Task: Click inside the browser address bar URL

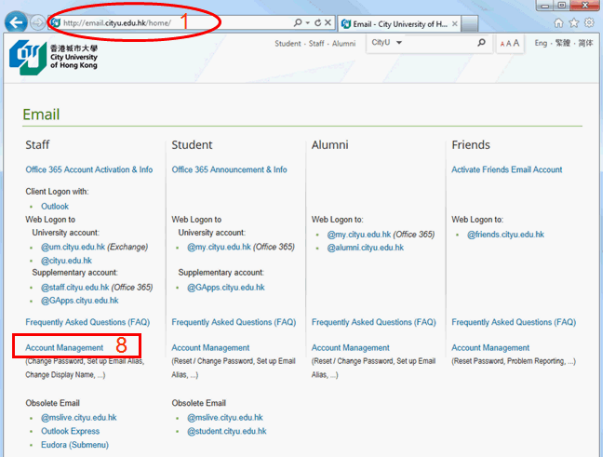Action: 170,21
